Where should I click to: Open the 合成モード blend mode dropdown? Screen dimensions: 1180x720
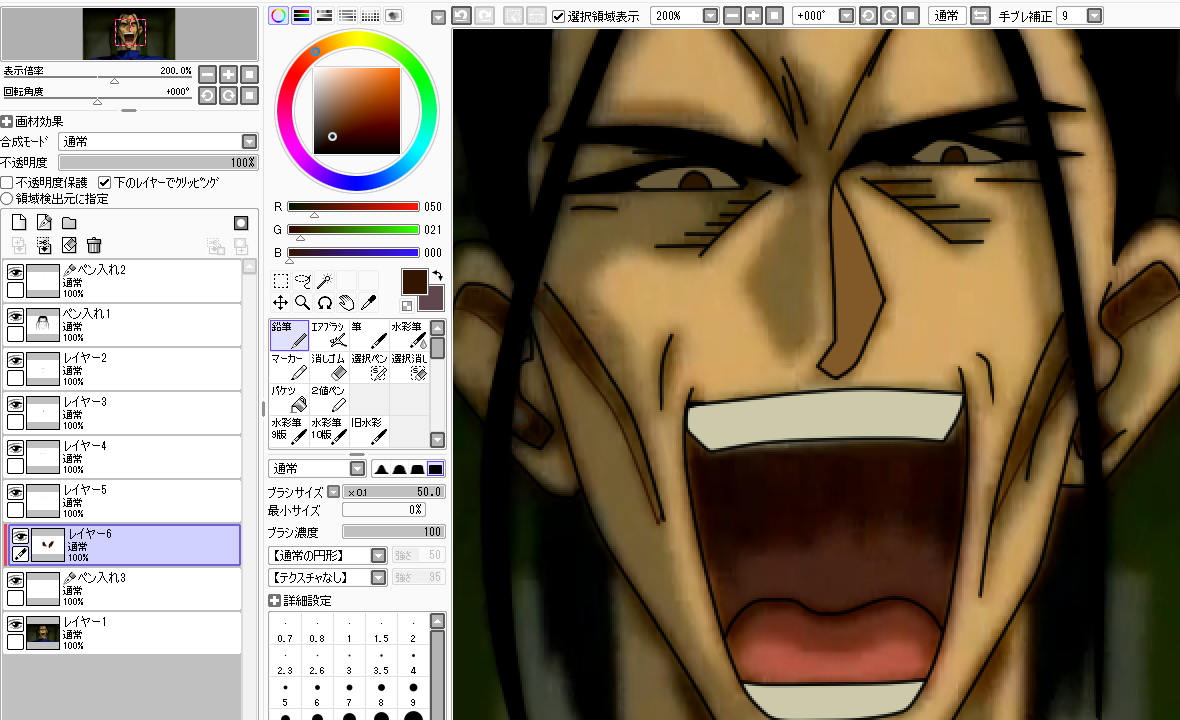[x=250, y=141]
